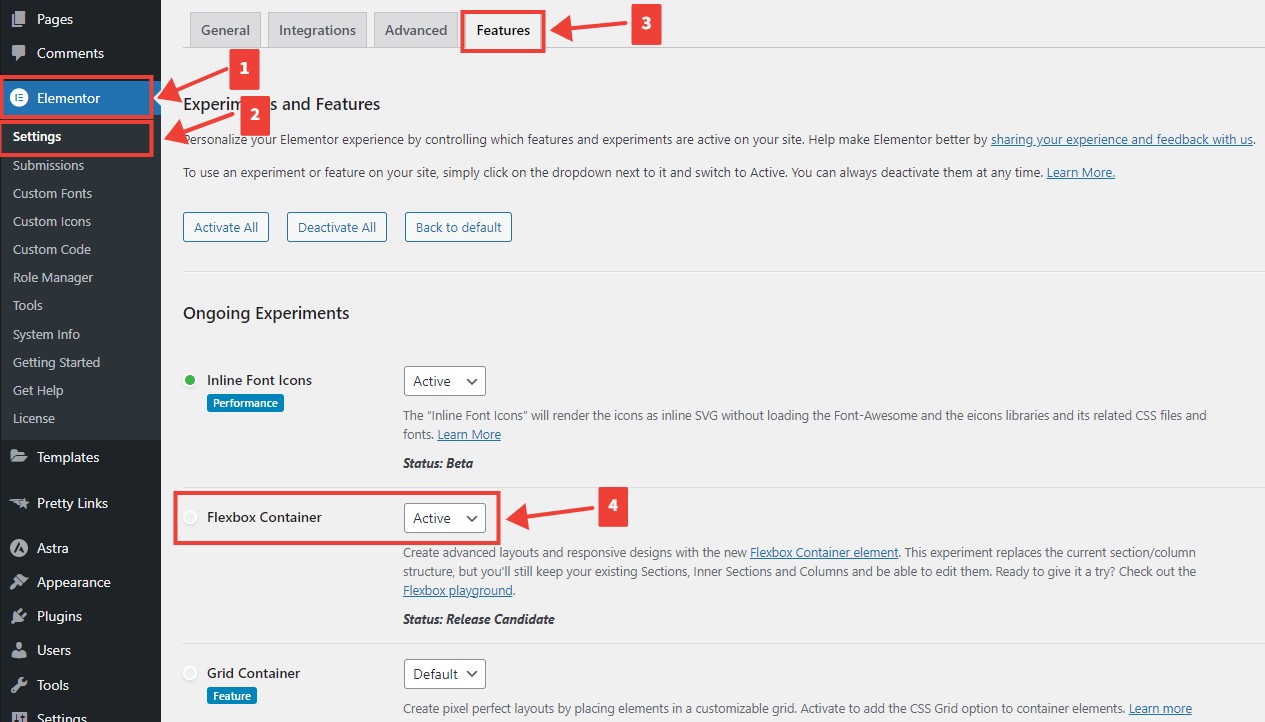
Task: Click the Elementor logo icon in sidebar
Action: click(18, 98)
